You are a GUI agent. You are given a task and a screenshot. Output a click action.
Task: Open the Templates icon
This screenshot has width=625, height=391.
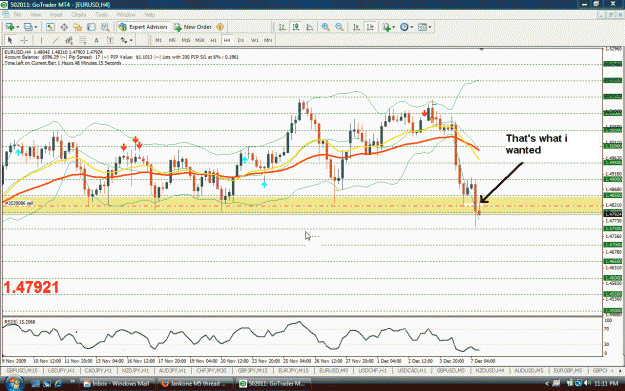(x=422, y=27)
